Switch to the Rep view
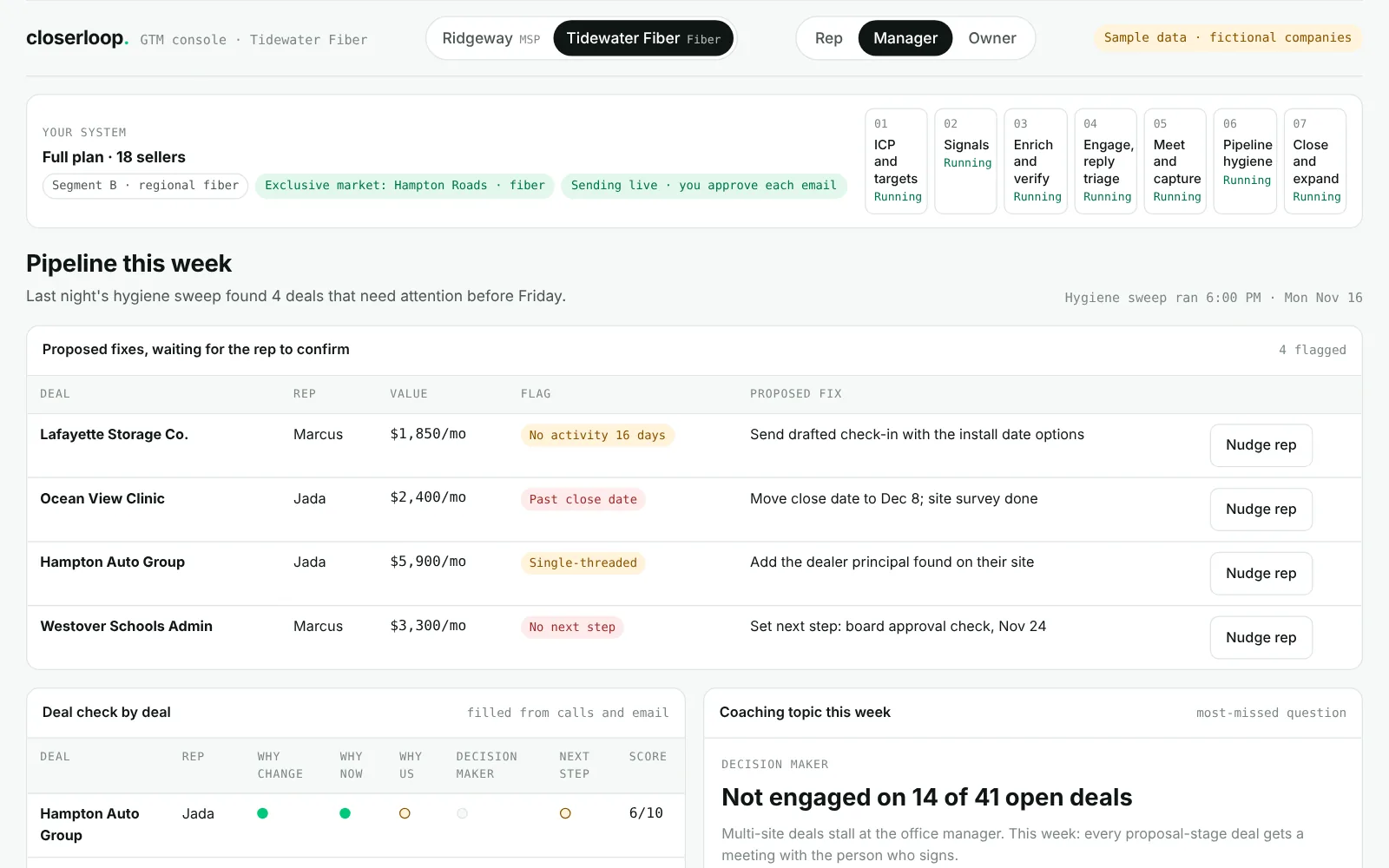This screenshot has width=1389, height=868. (828, 38)
